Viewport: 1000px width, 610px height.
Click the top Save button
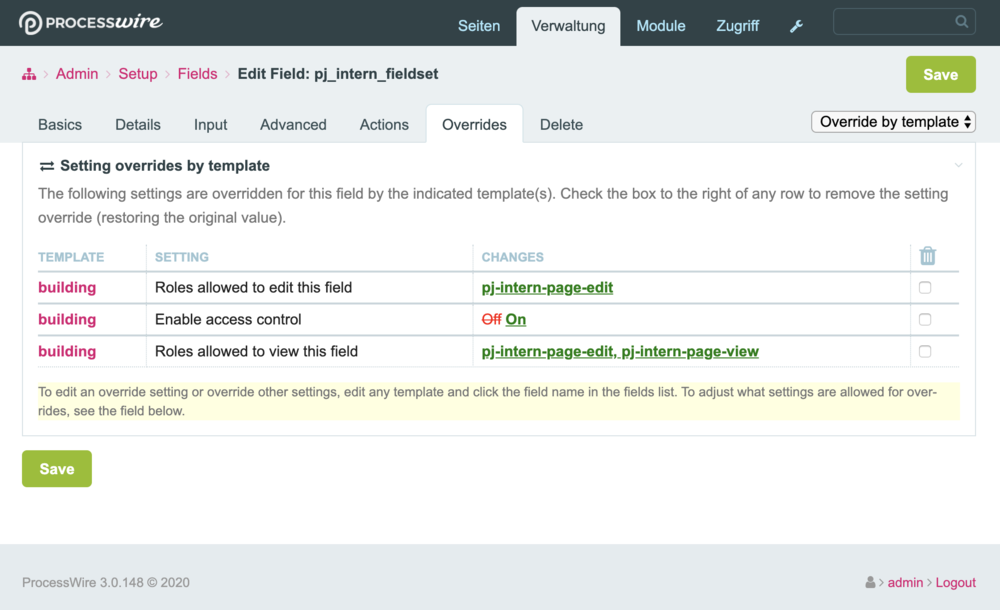(941, 75)
